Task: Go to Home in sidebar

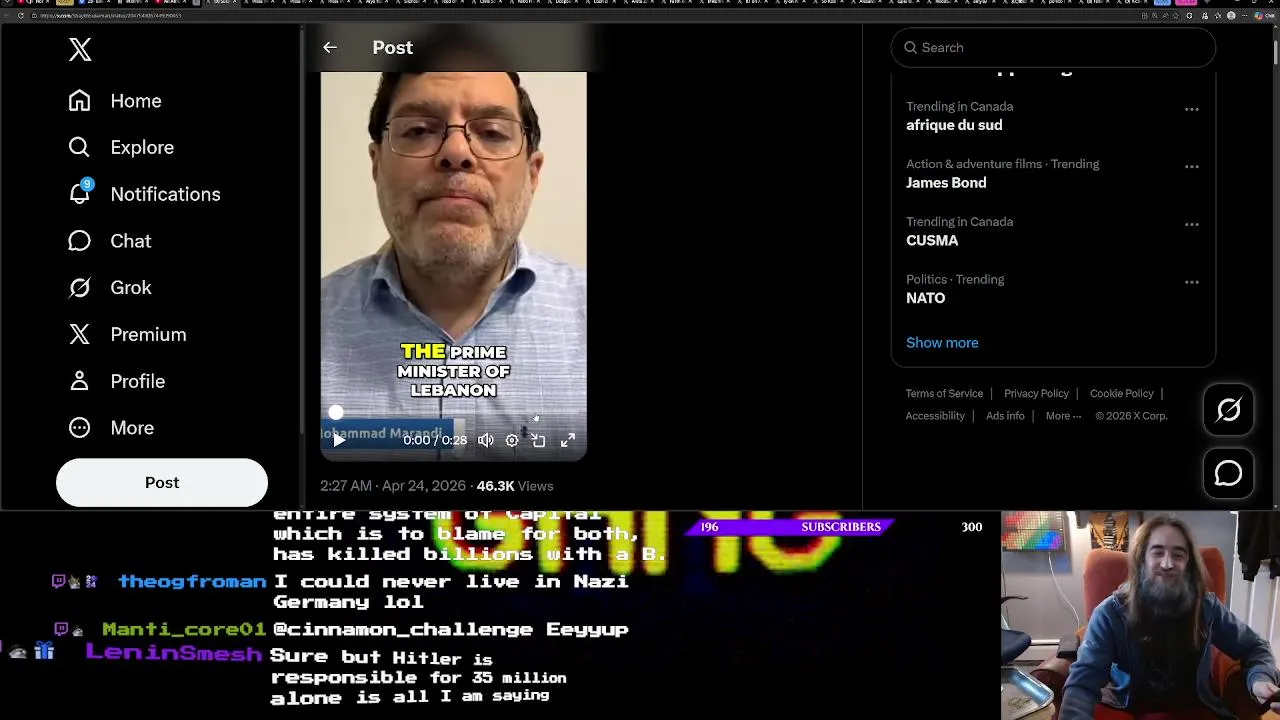Action: pos(115,101)
